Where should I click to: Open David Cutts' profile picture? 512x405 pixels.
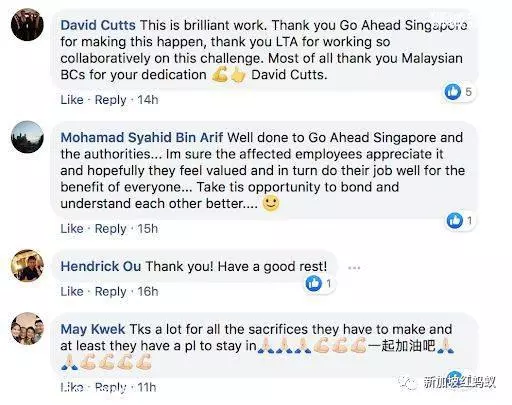pos(27,25)
